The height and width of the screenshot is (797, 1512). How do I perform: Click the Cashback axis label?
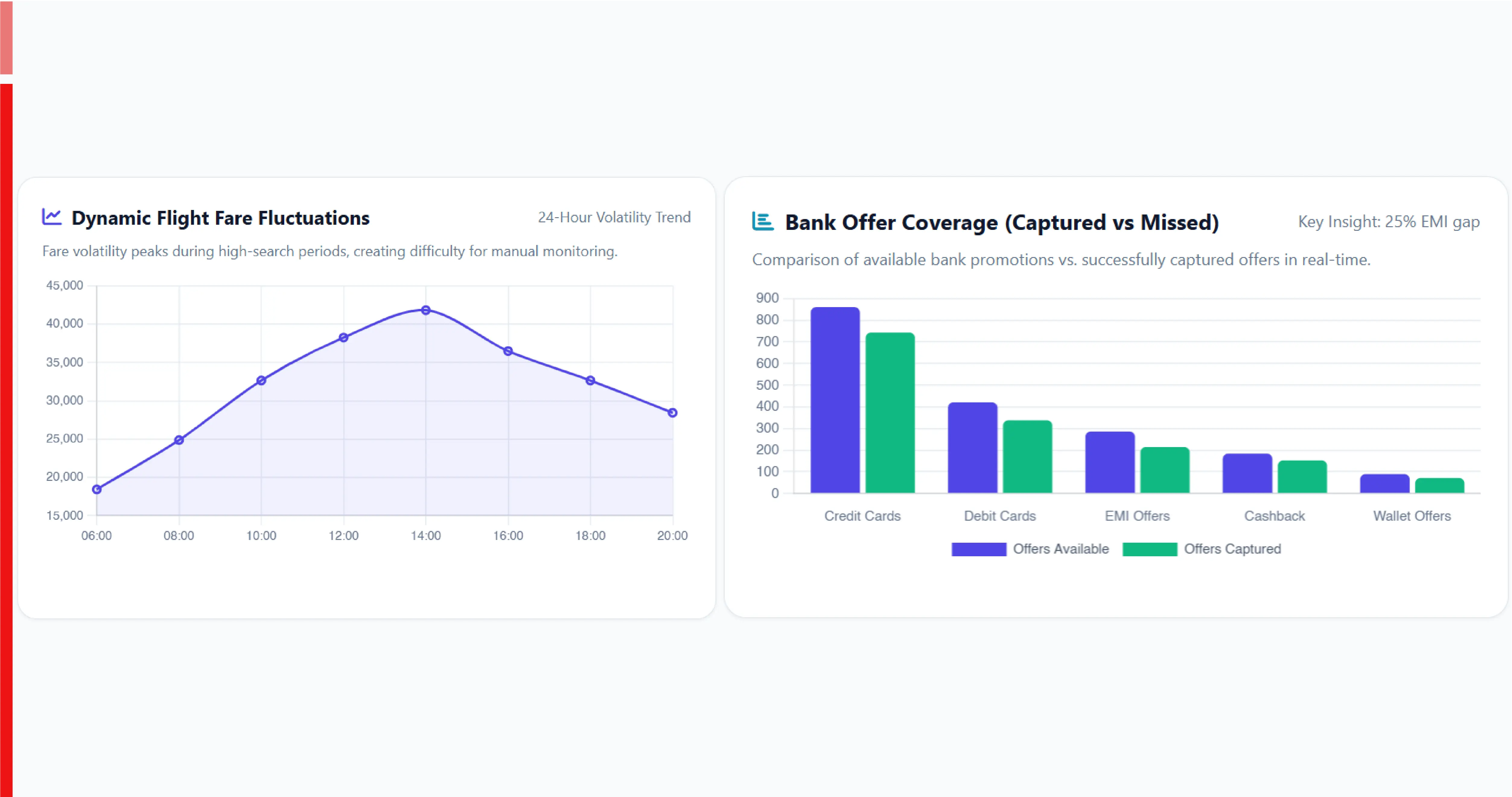[1274, 516]
